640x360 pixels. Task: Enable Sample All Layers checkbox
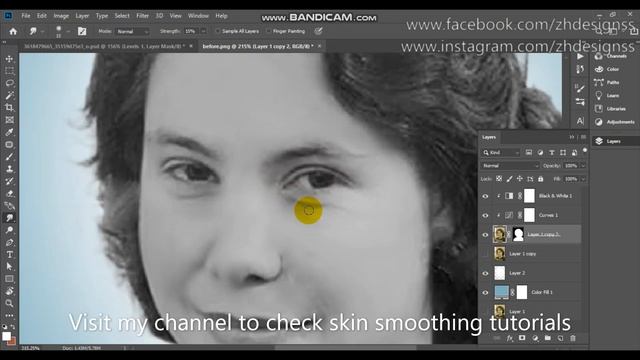pos(218,31)
